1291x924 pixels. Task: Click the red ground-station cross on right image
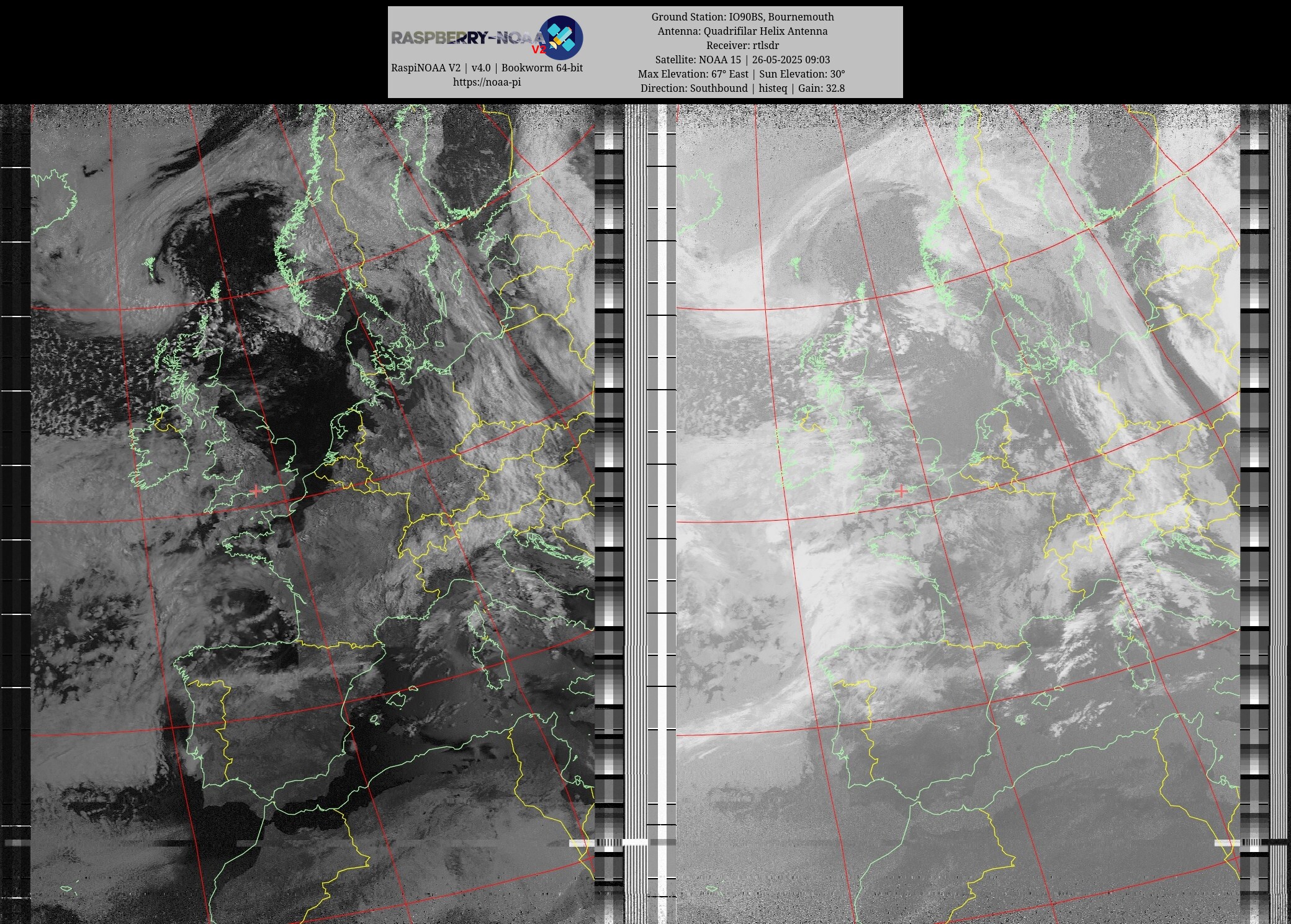point(901,491)
